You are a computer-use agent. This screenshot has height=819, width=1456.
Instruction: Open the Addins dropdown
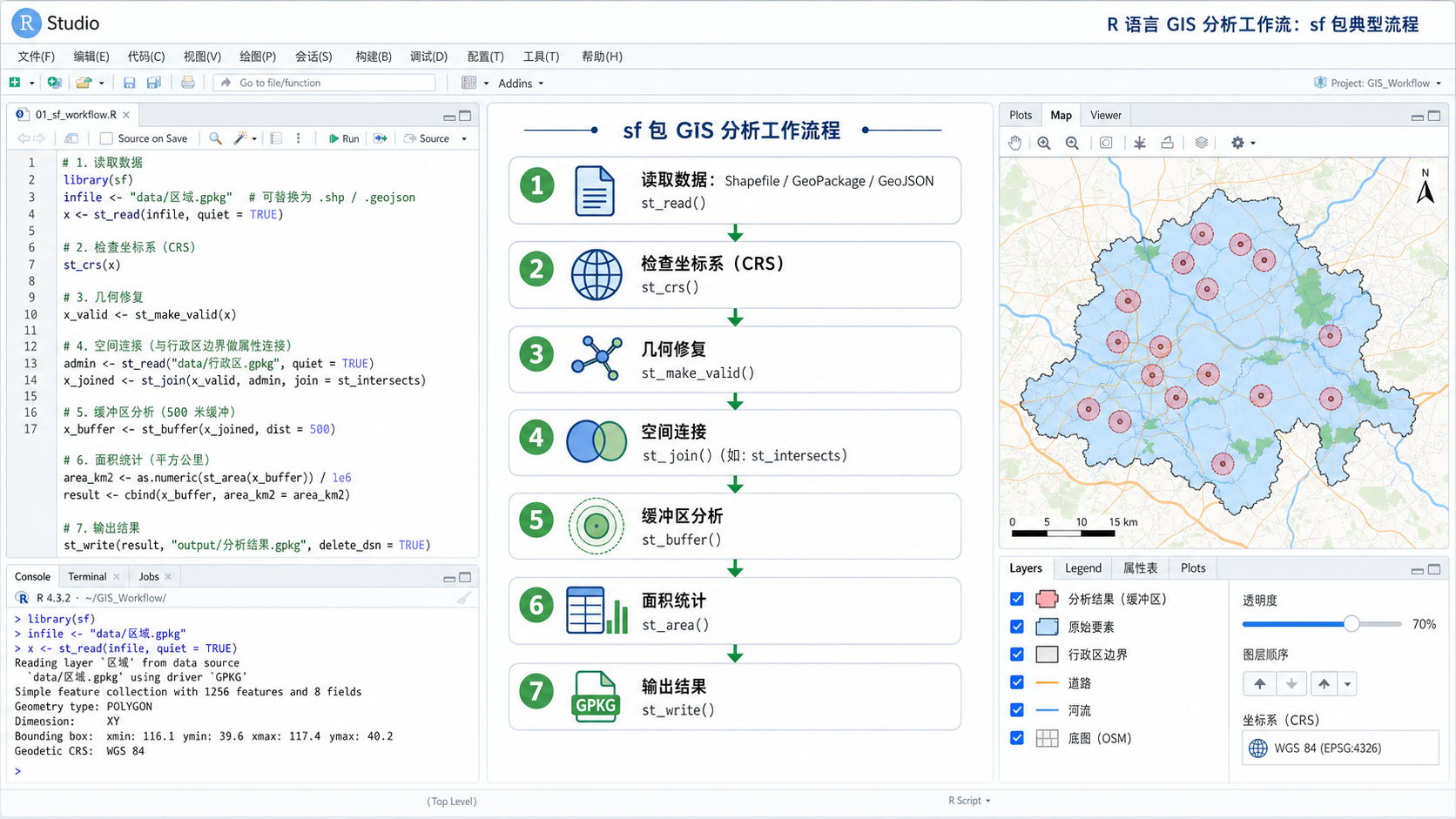521,84
